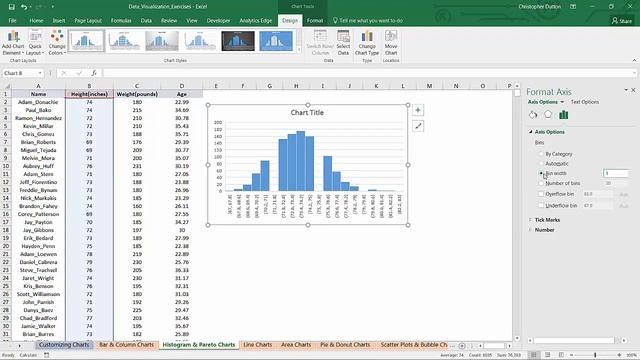Select the dark chart style thumbnail

coord(238,41)
